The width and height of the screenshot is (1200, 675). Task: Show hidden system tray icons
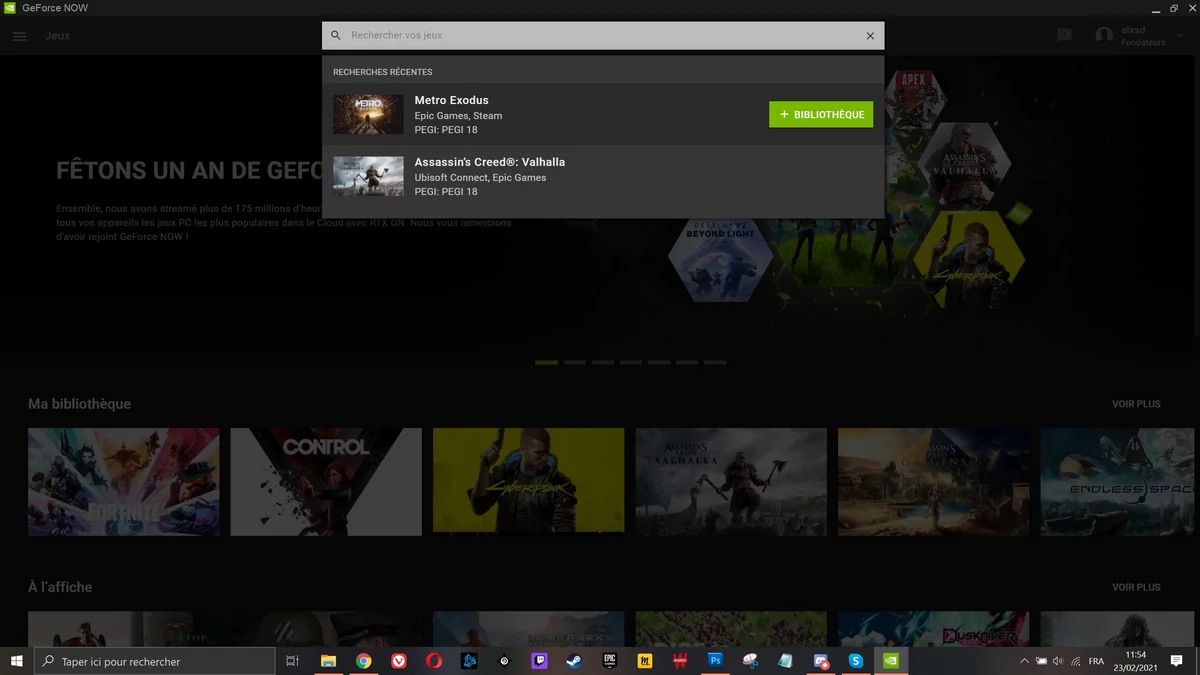(1024, 661)
